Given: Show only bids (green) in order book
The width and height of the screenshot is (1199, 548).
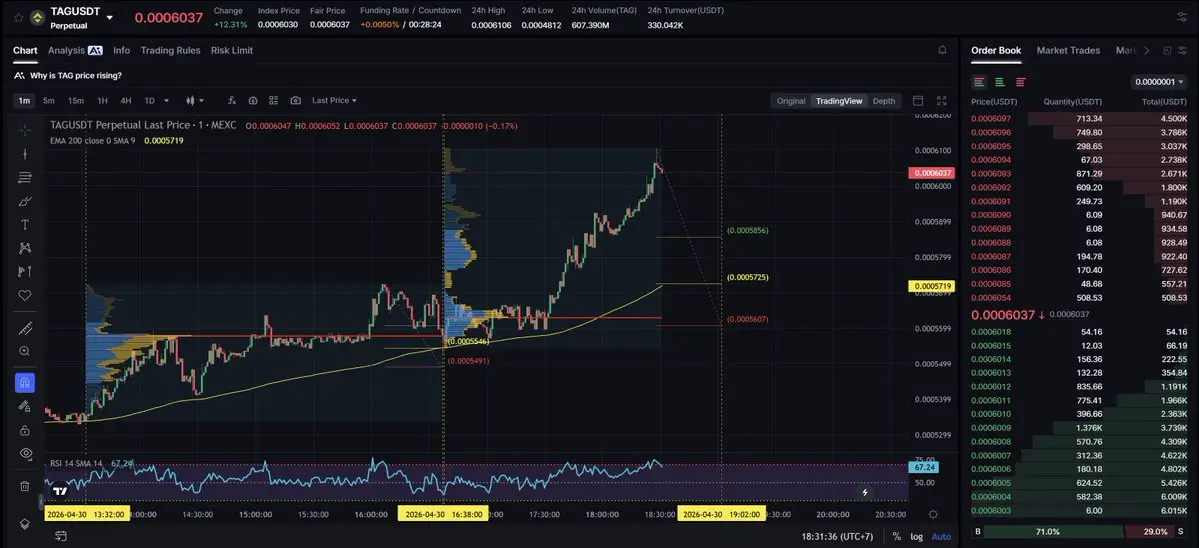Looking at the screenshot, I should pyautogui.click(x=999, y=82).
